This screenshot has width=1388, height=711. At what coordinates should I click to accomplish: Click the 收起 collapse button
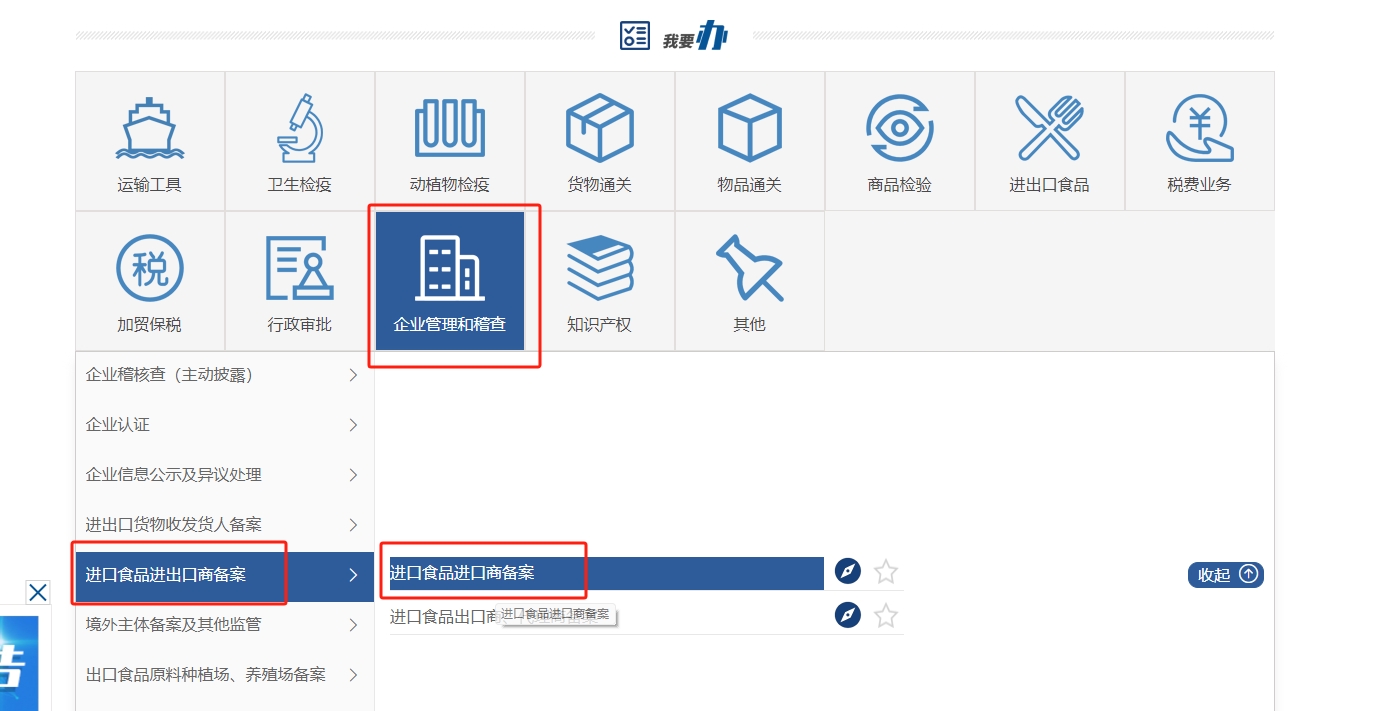[x=1225, y=574]
